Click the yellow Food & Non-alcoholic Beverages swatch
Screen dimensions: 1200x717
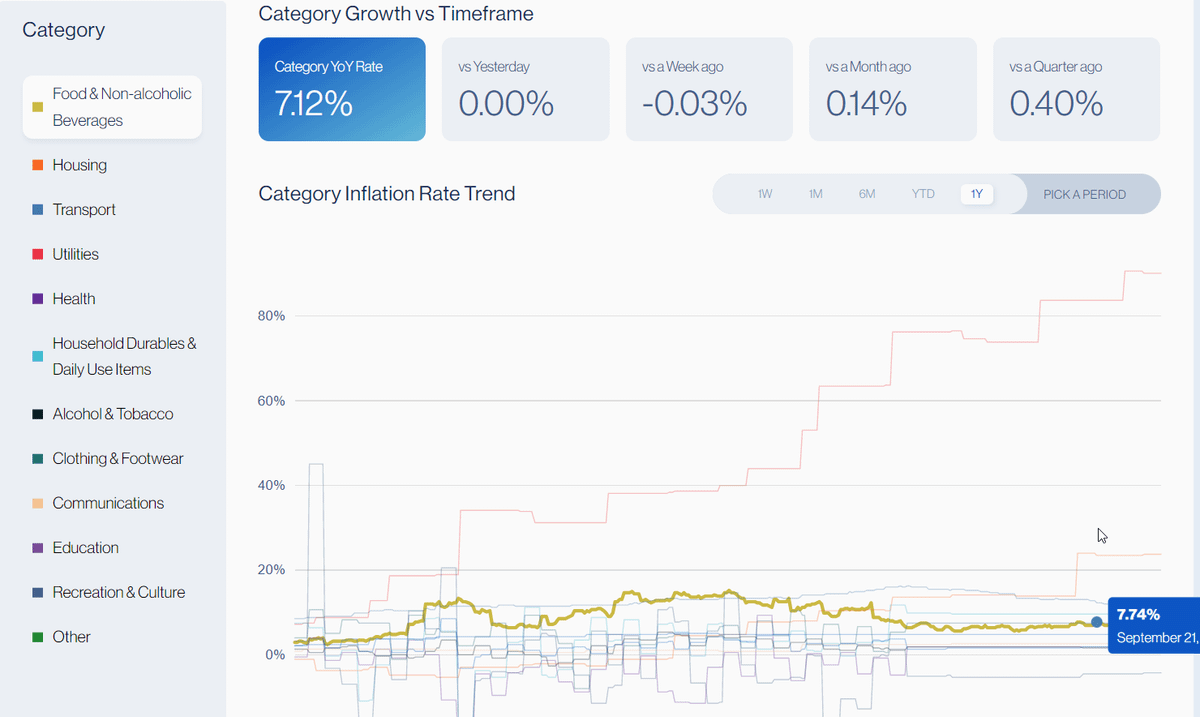click(x=37, y=107)
